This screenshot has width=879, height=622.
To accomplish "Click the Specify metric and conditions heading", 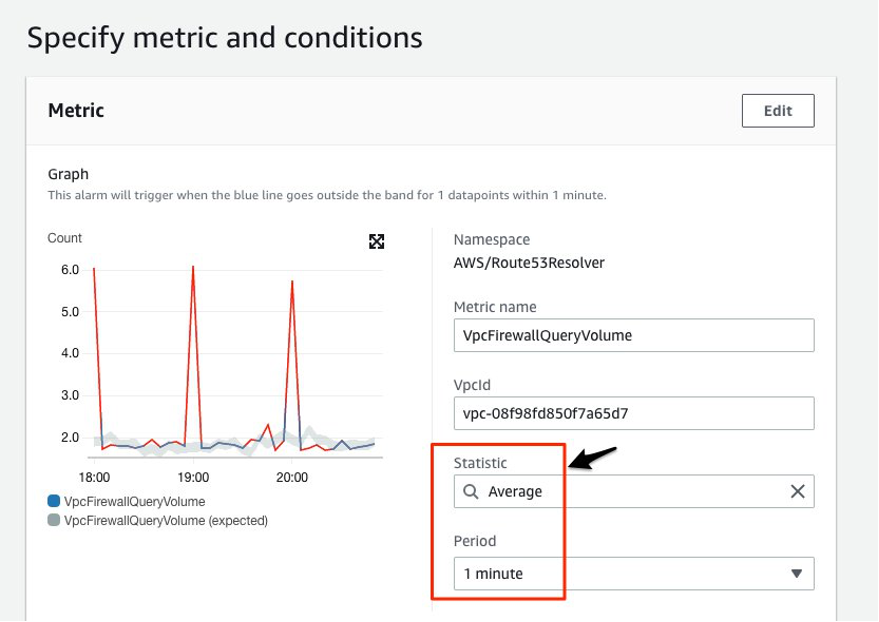I will [x=225, y=37].
